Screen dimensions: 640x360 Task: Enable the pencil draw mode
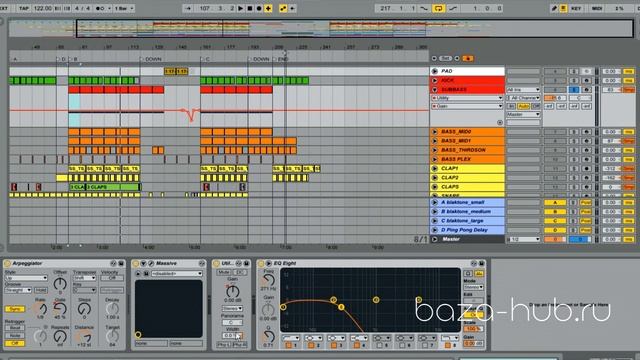(554, 8)
